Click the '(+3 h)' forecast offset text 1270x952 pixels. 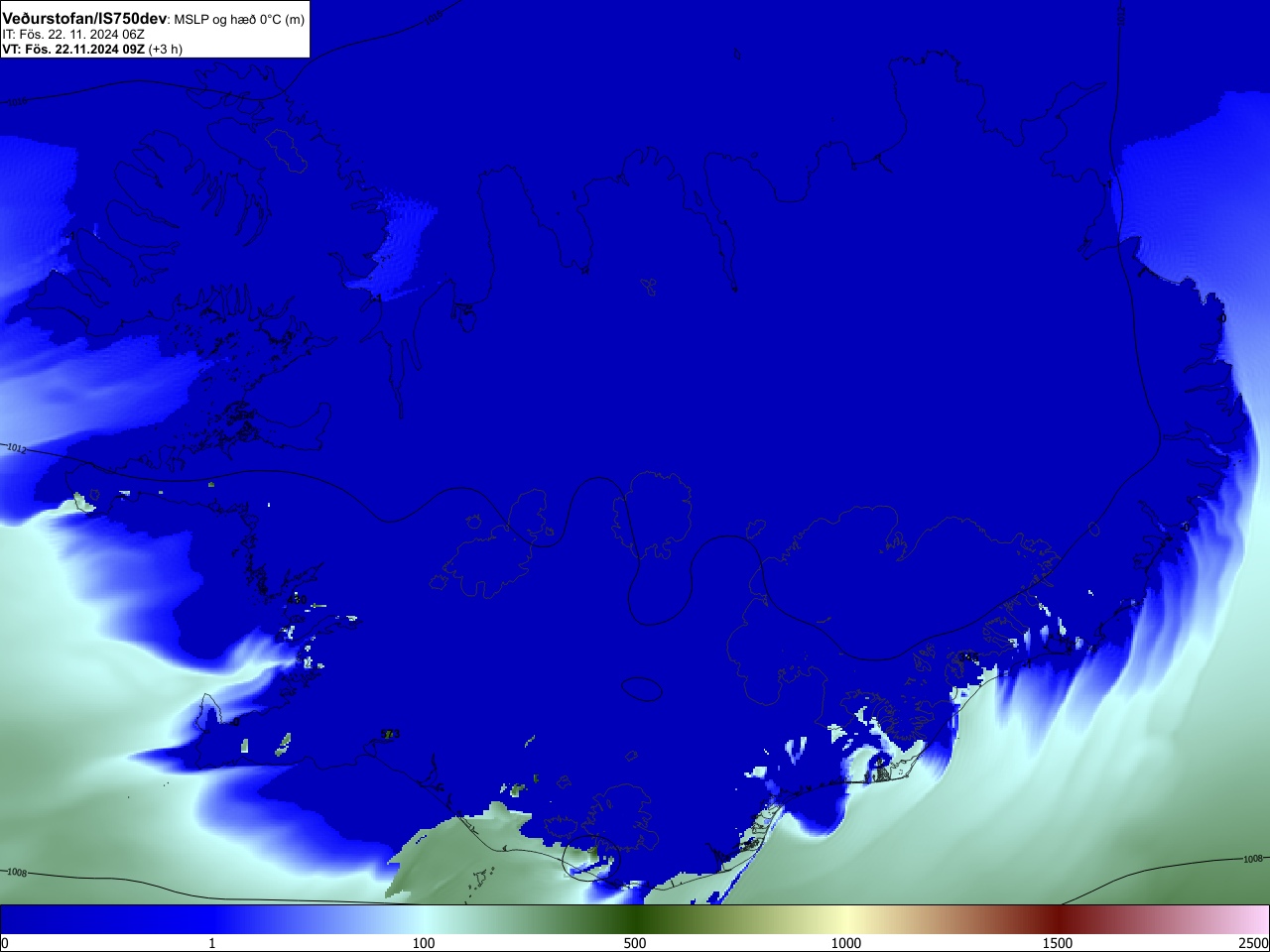[166, 49]
